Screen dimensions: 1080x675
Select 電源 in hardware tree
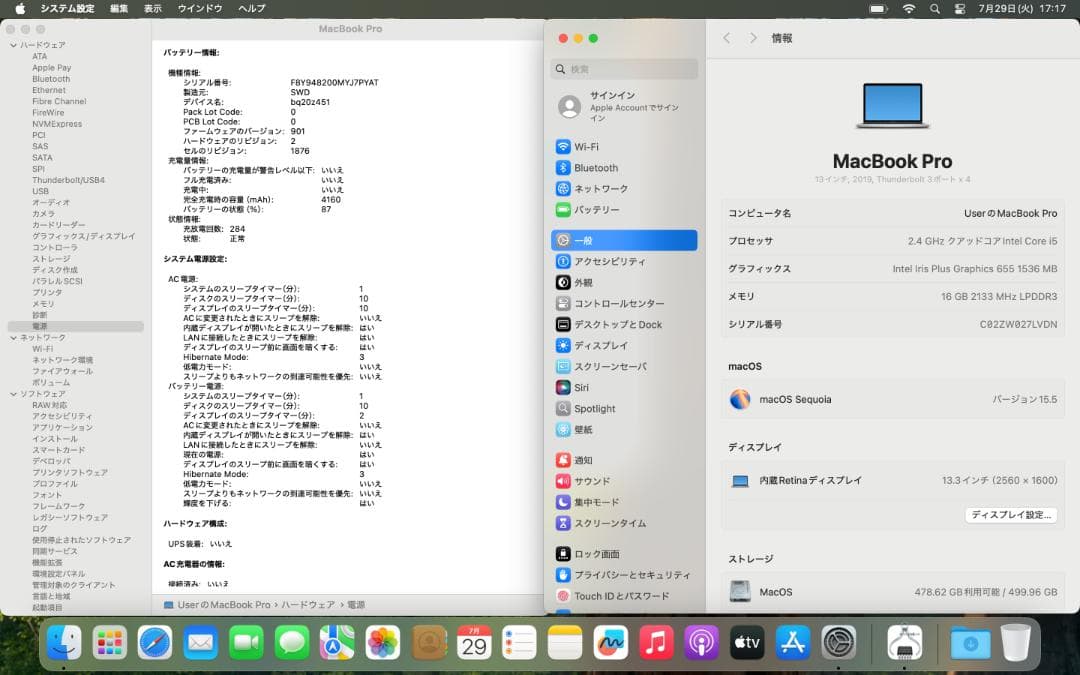(x=76, y=326)
